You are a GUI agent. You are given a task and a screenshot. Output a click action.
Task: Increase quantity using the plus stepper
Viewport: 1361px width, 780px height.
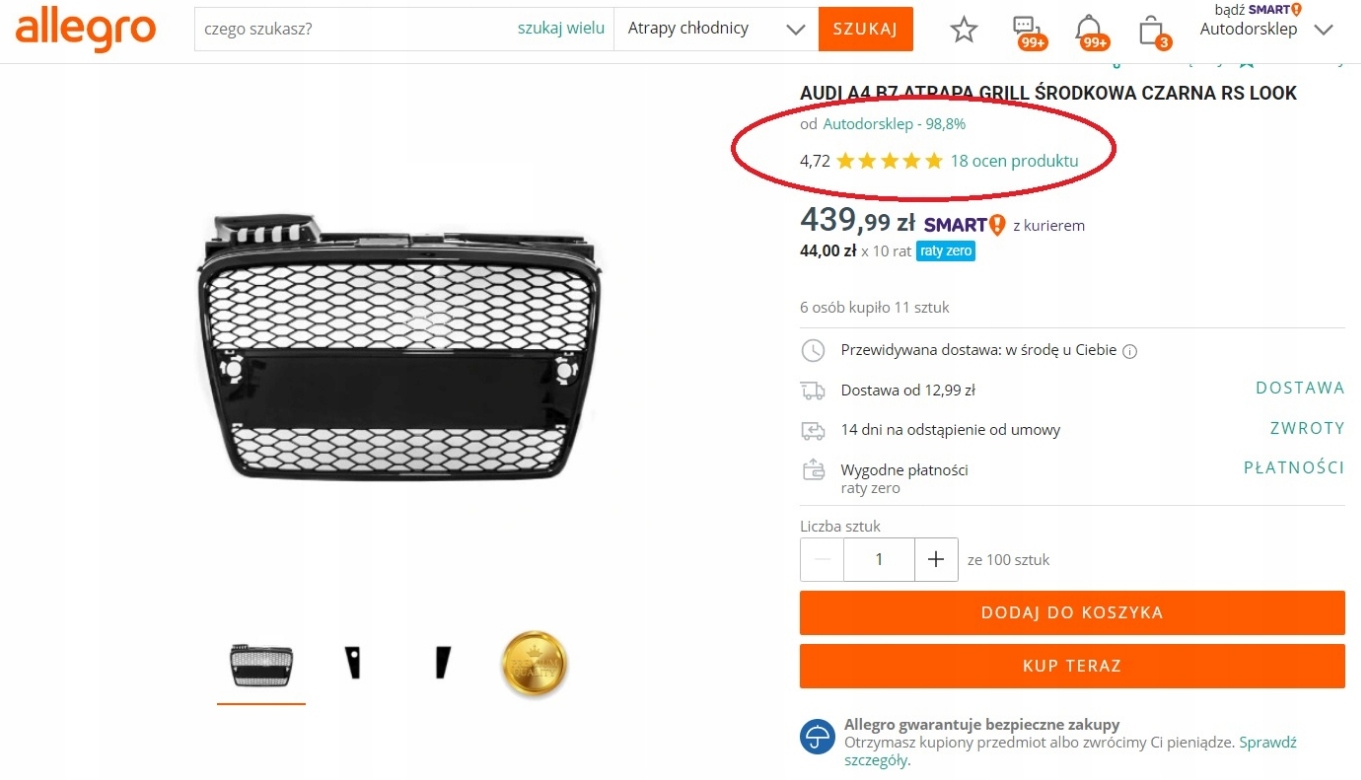tap(936, 559)
